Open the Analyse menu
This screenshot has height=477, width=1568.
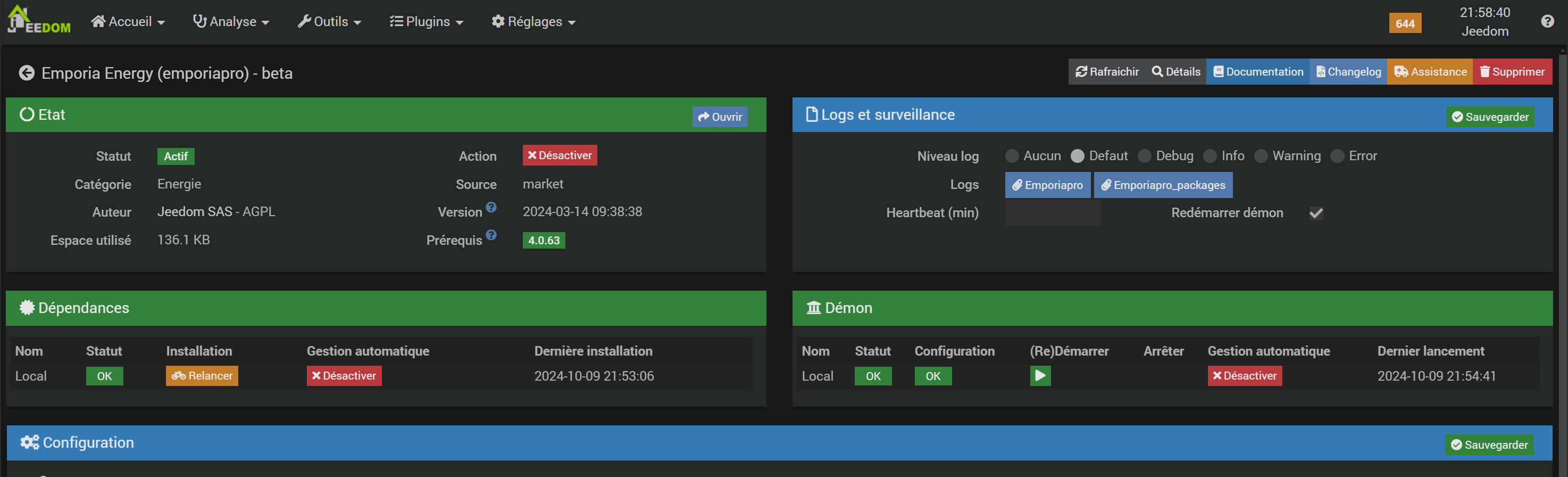click(231, 21)
